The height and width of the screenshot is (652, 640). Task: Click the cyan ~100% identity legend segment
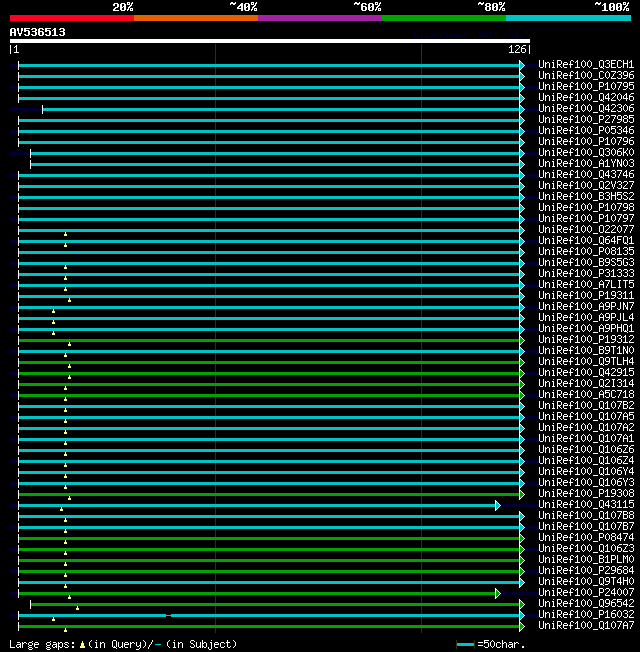(x=568, y=18)
